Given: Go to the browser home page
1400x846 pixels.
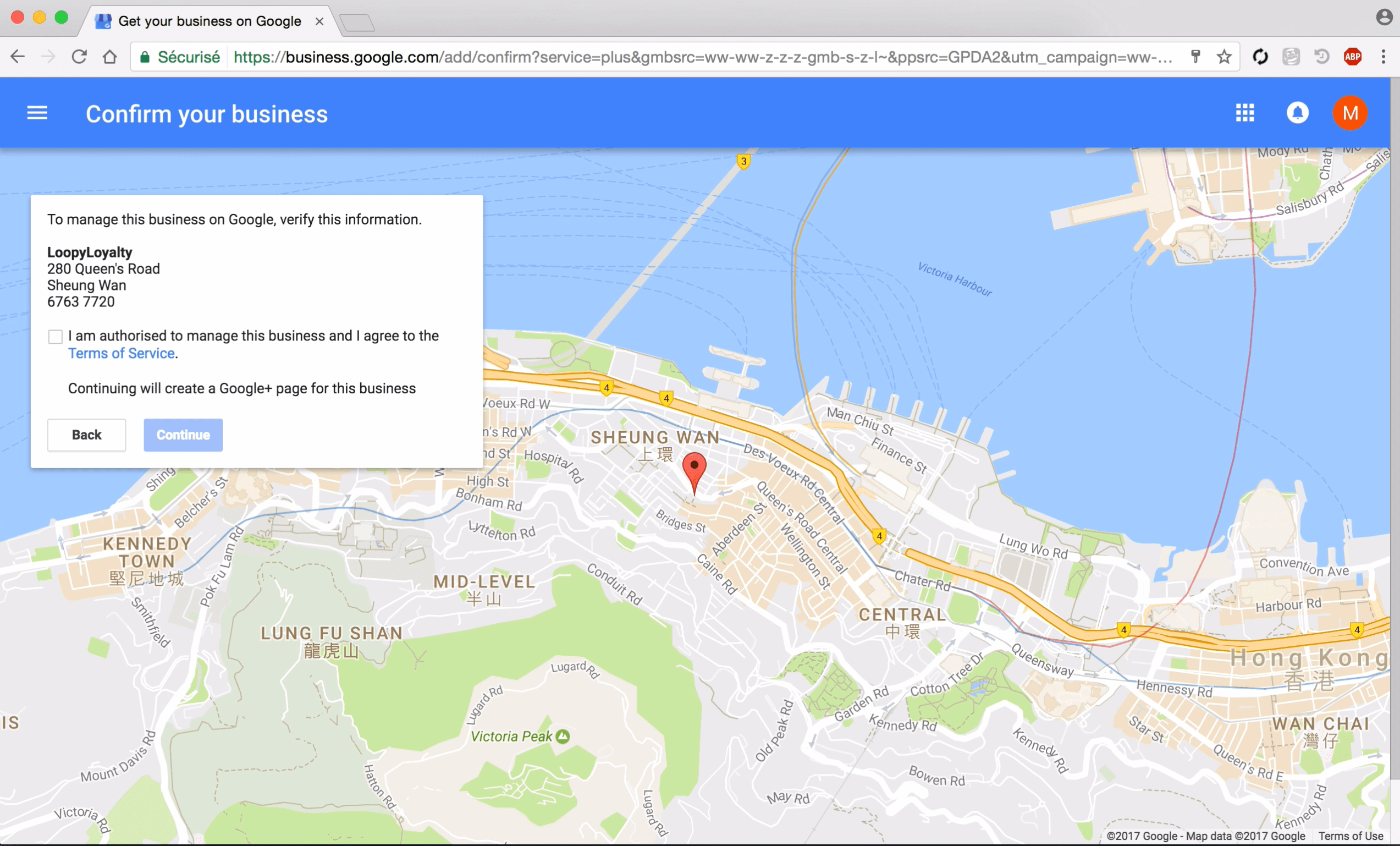Looking at the screenshot, I should (x=109, y=57).
